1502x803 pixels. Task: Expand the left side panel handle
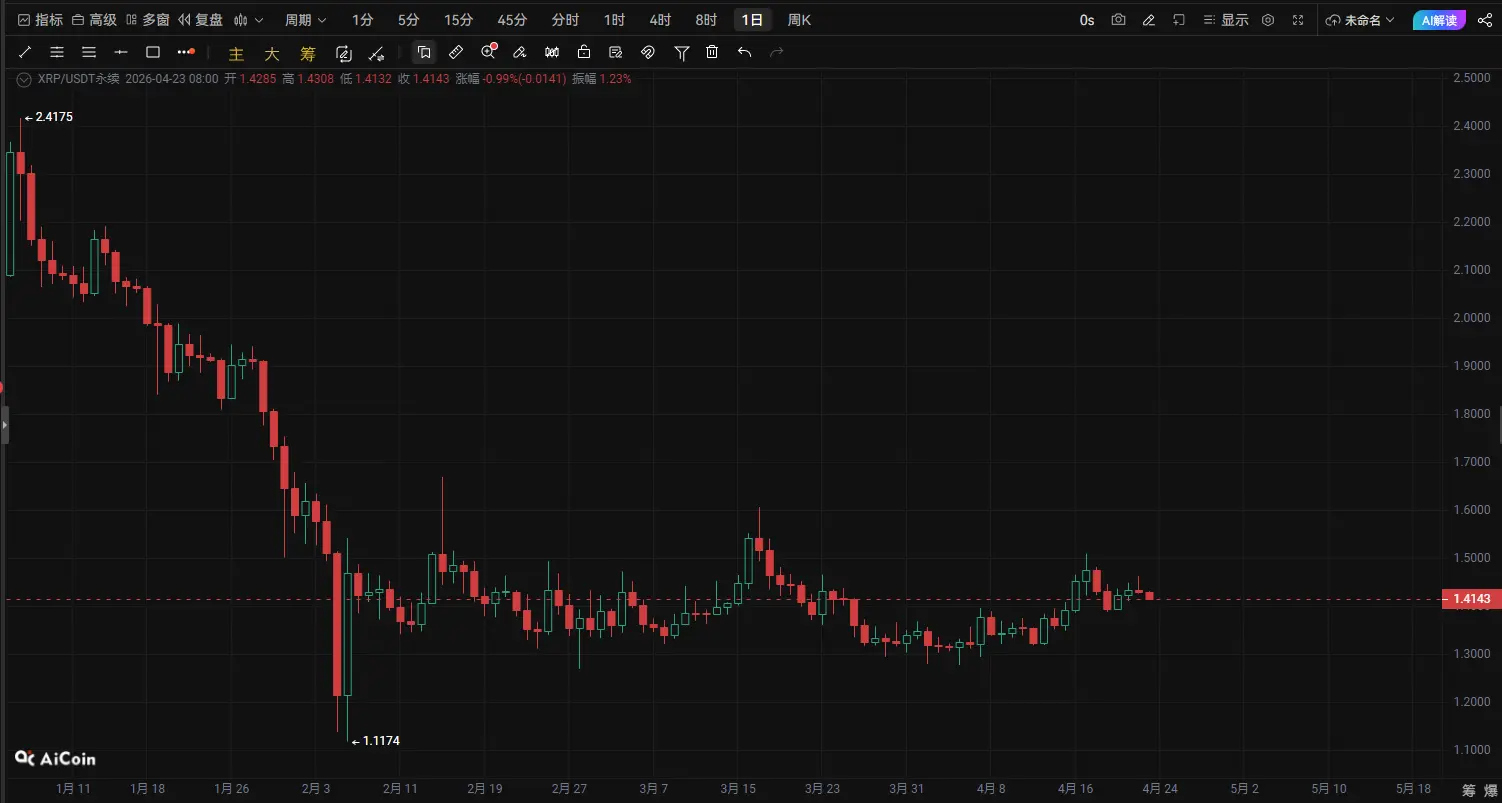[4, 425]
